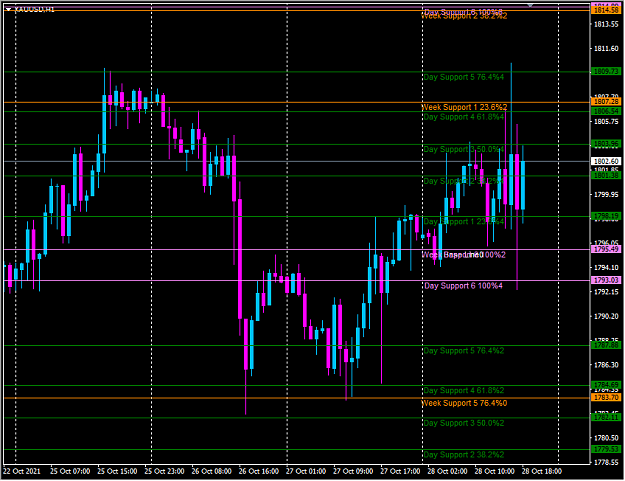Select the Week Support 5 76.4%0 label
Image resolution: width=625 pixels, height=481 pixels.
pos(464,403)
